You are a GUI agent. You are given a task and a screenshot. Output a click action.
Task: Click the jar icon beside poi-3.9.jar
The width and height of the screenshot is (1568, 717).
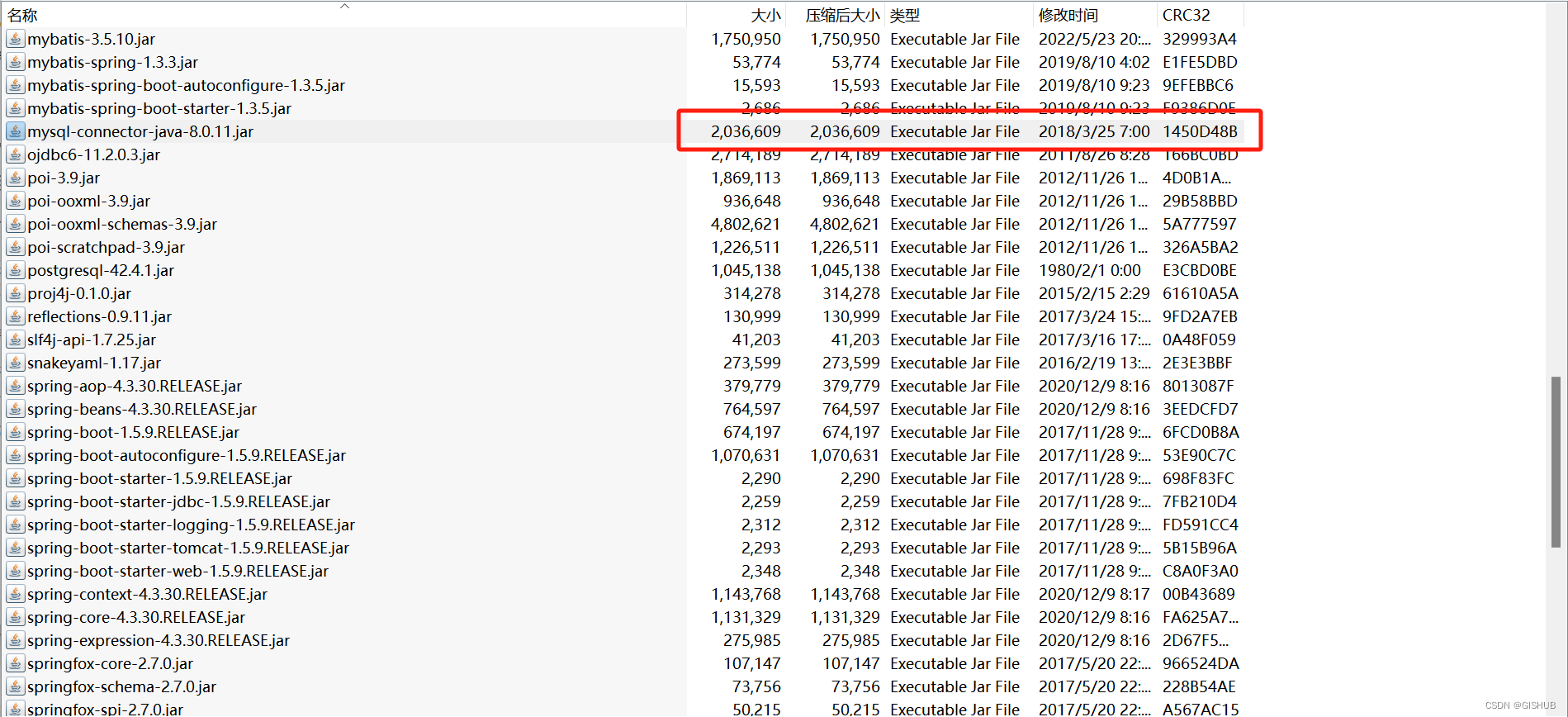tap(15, 178)
